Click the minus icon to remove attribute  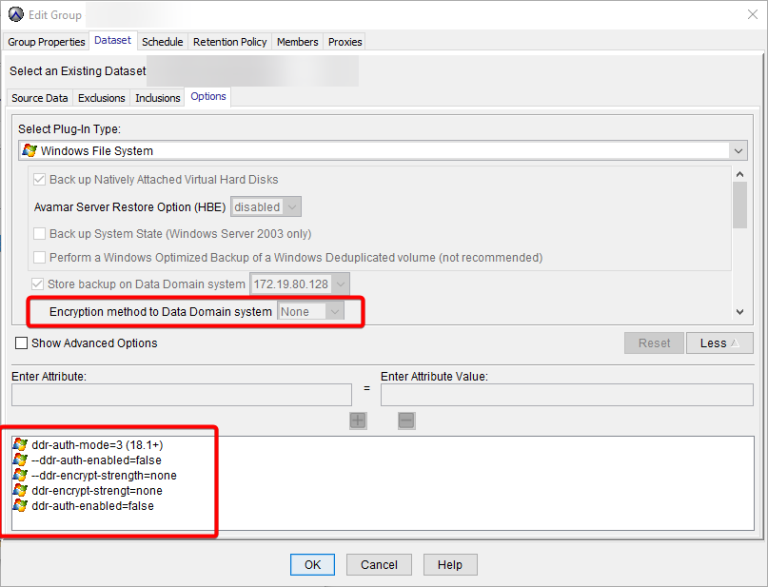[406, 421]
